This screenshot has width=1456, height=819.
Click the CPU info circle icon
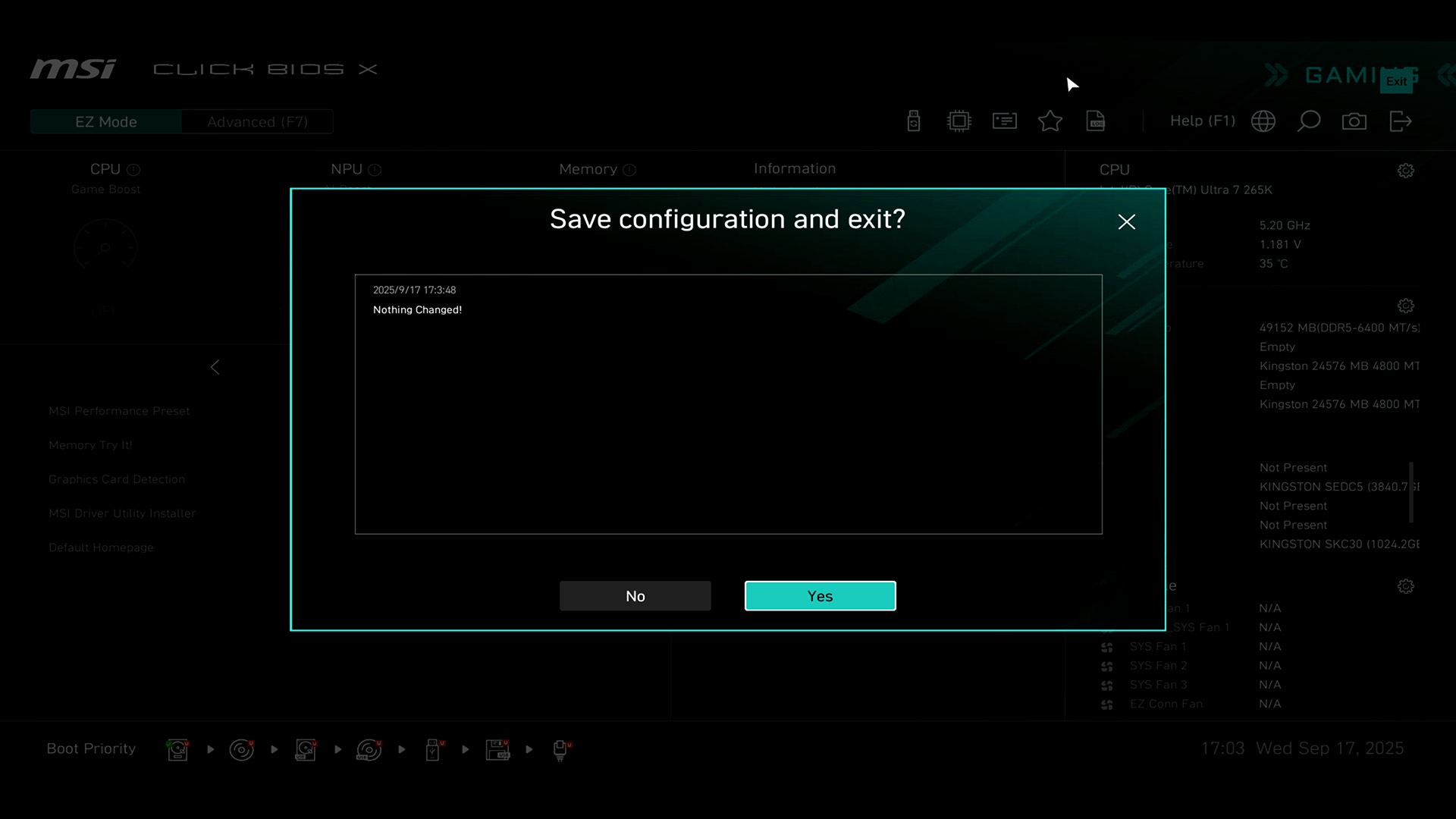[133, 170]
